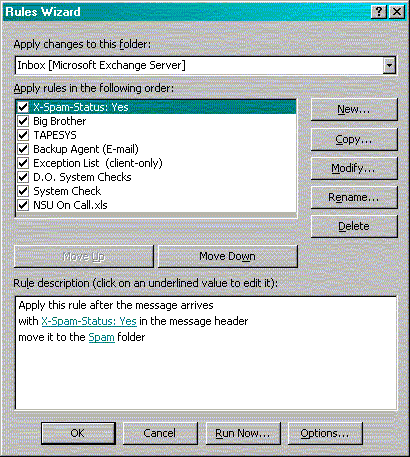Edit the X-Spam-Status: Yes underlined link
The width and height of the screenshot is (410, 457).
point(89,321)
